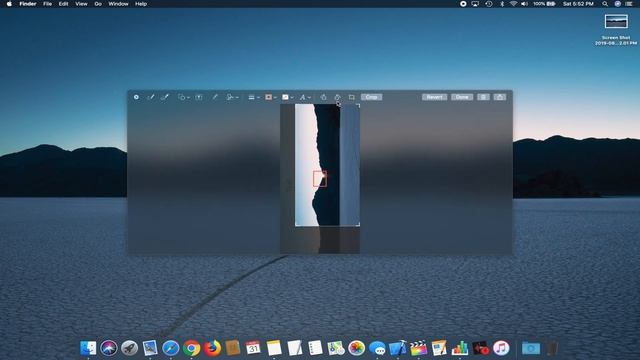This screenshot has height=360, width=640.
Task: Open the Apple menu
Action: 9,4
